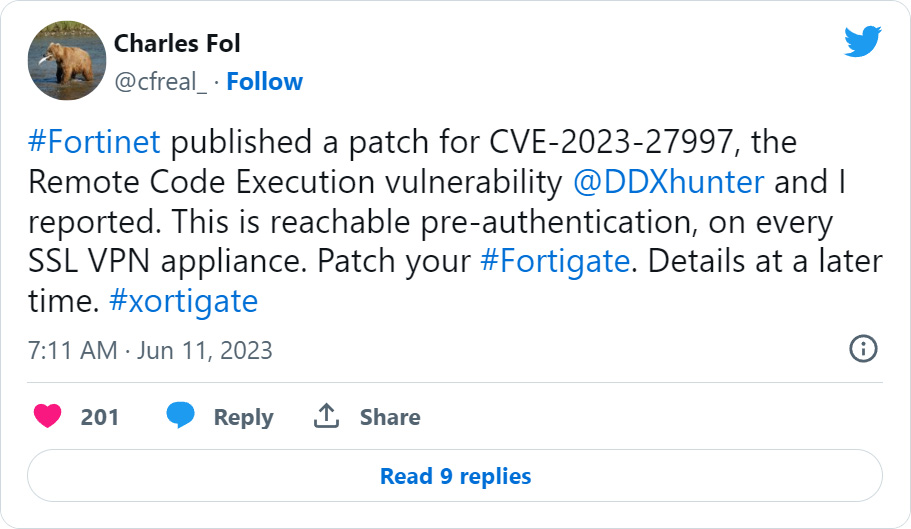The height and width of the screenshot is (529, 911).
Task: Click the share upload arrow icon
Action: pos(326,416)
